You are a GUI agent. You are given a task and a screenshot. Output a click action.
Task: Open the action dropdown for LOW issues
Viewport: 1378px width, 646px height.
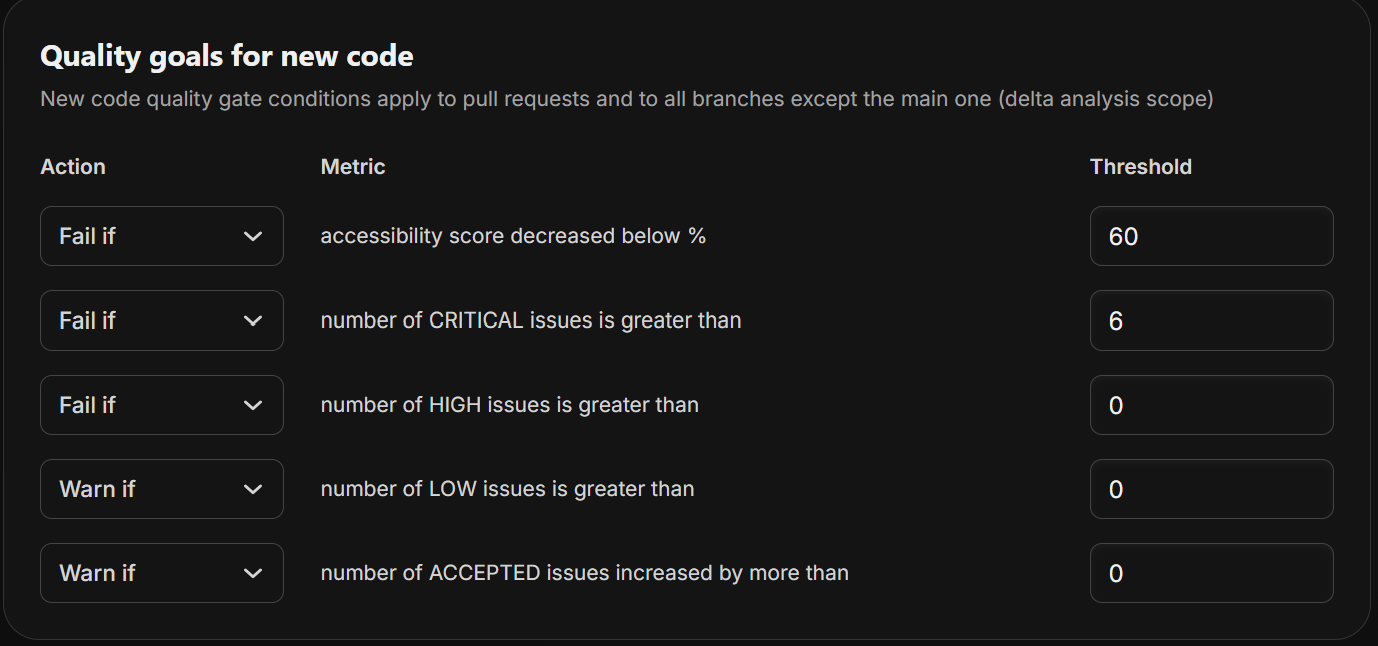pos(161,489)
